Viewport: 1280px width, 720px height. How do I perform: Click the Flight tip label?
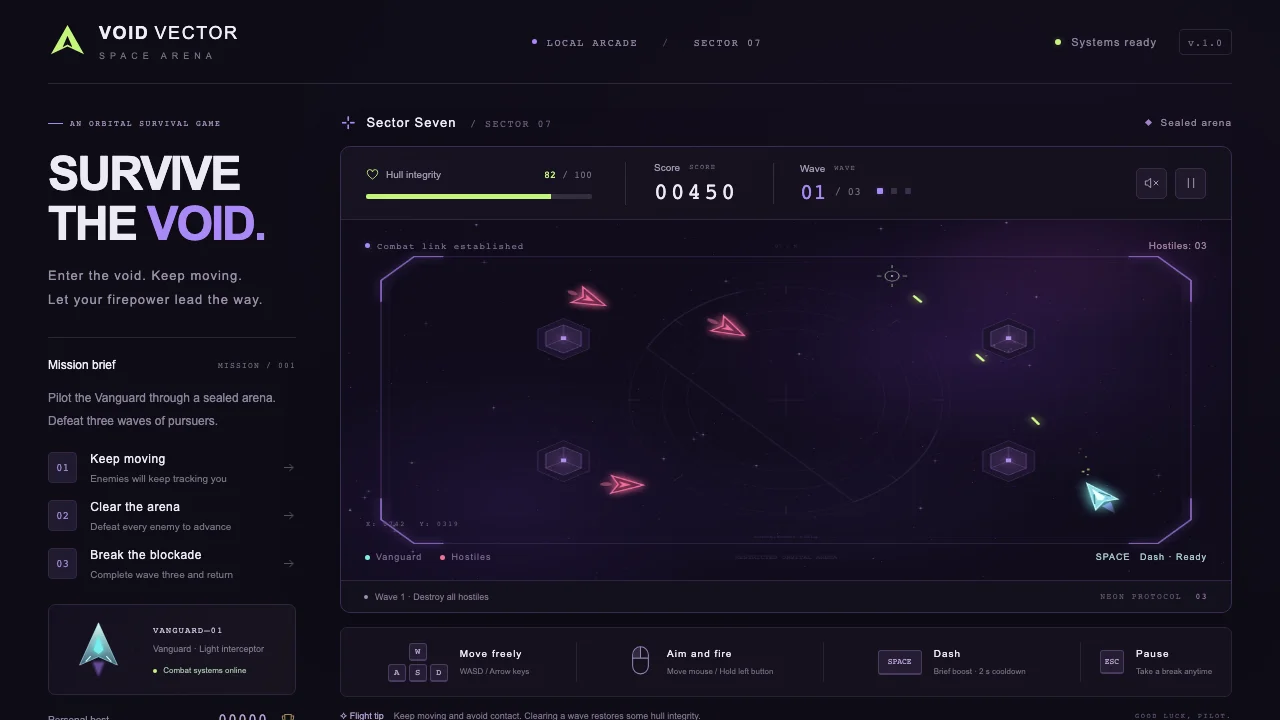[x=362, y=716]
